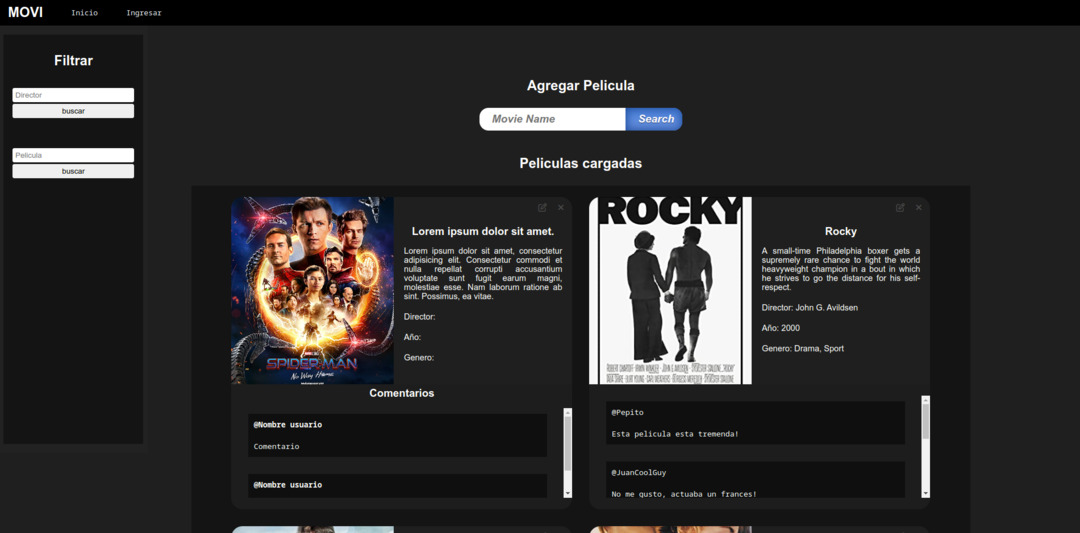Focus the Pelicula filter field
This screenshot has width=1080, height=533.
[73, 155]
